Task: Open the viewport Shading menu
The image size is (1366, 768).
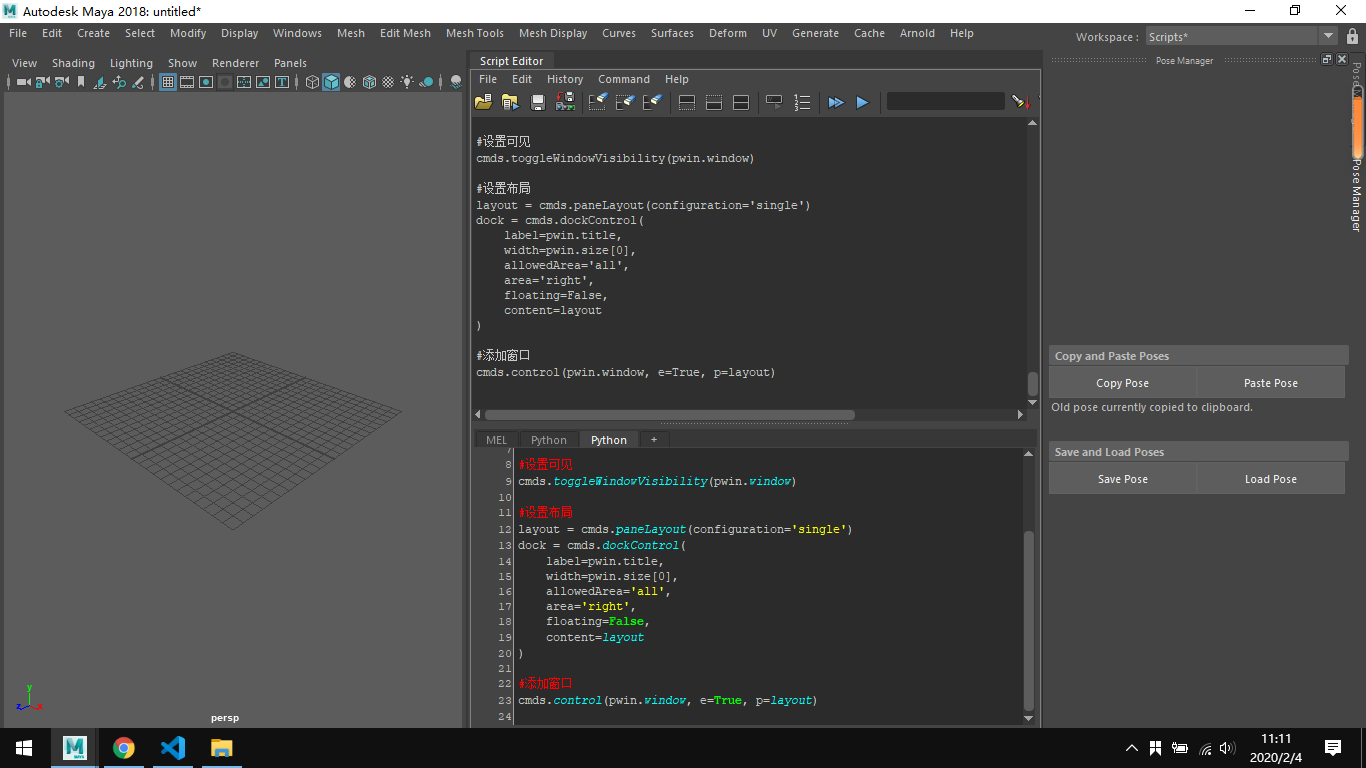Action: click(73, 63)
